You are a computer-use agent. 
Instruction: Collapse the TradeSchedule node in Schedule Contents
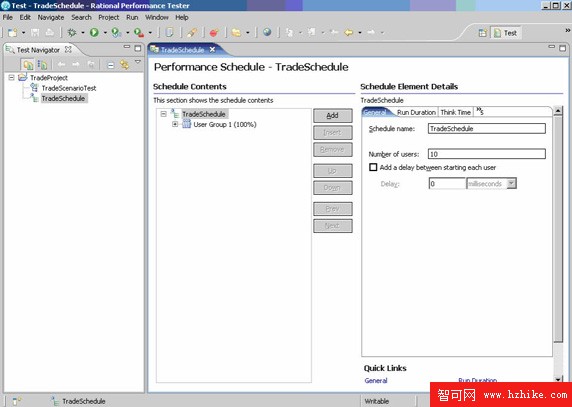(163, 114)
